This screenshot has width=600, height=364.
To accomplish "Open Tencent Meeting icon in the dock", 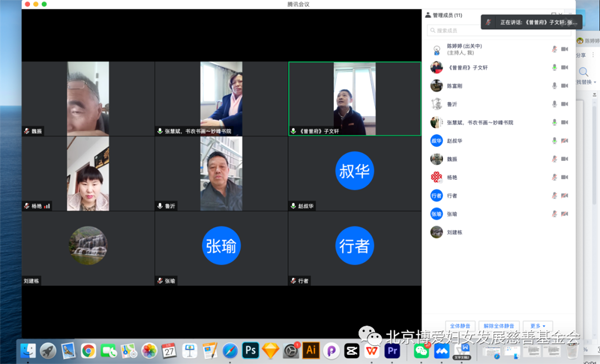I will [442, 351].
